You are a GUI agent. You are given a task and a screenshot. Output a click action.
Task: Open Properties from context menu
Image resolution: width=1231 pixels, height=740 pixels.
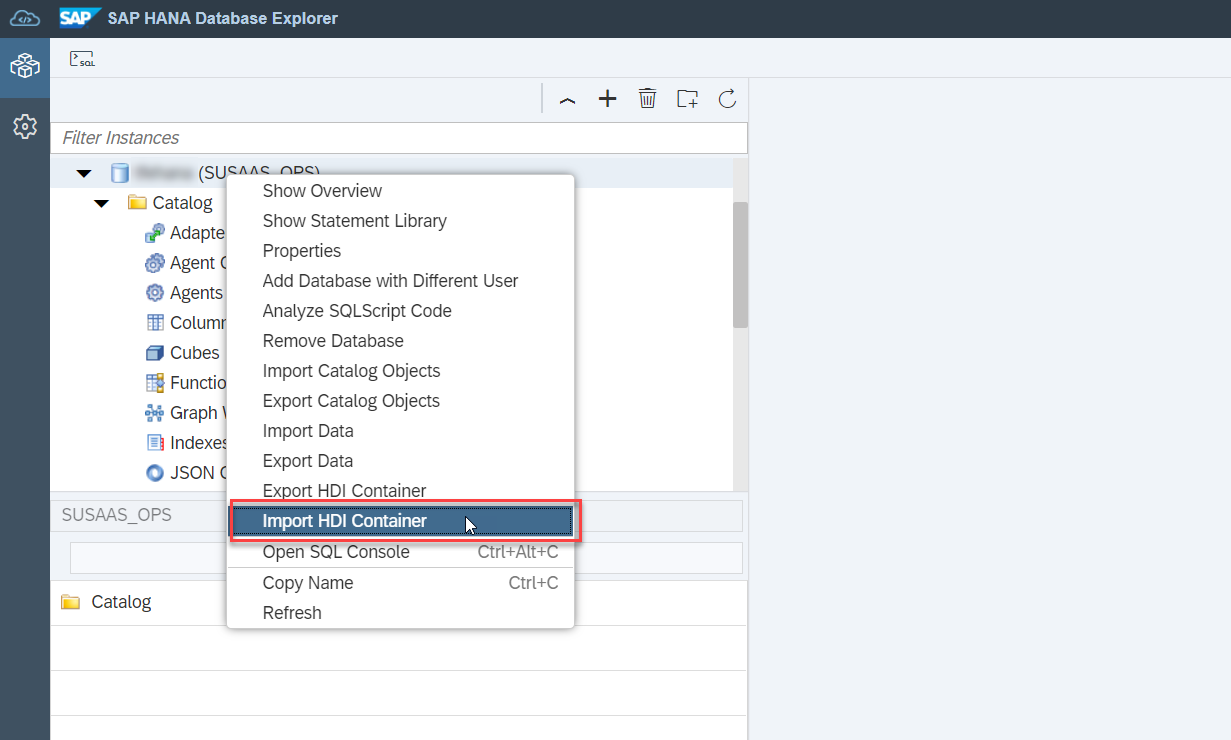401,251
